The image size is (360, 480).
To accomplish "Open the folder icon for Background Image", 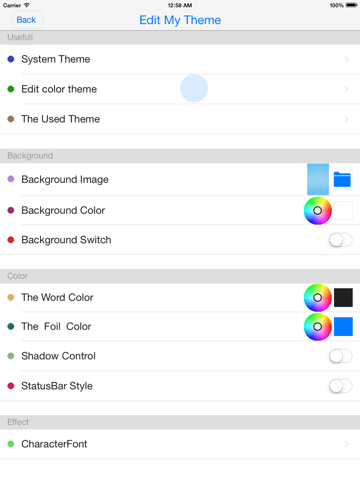I will 342,180.
